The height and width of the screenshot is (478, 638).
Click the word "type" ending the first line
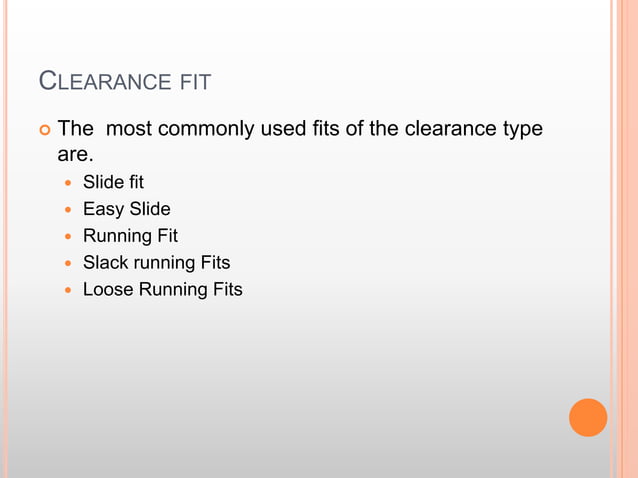pos(523,130)
